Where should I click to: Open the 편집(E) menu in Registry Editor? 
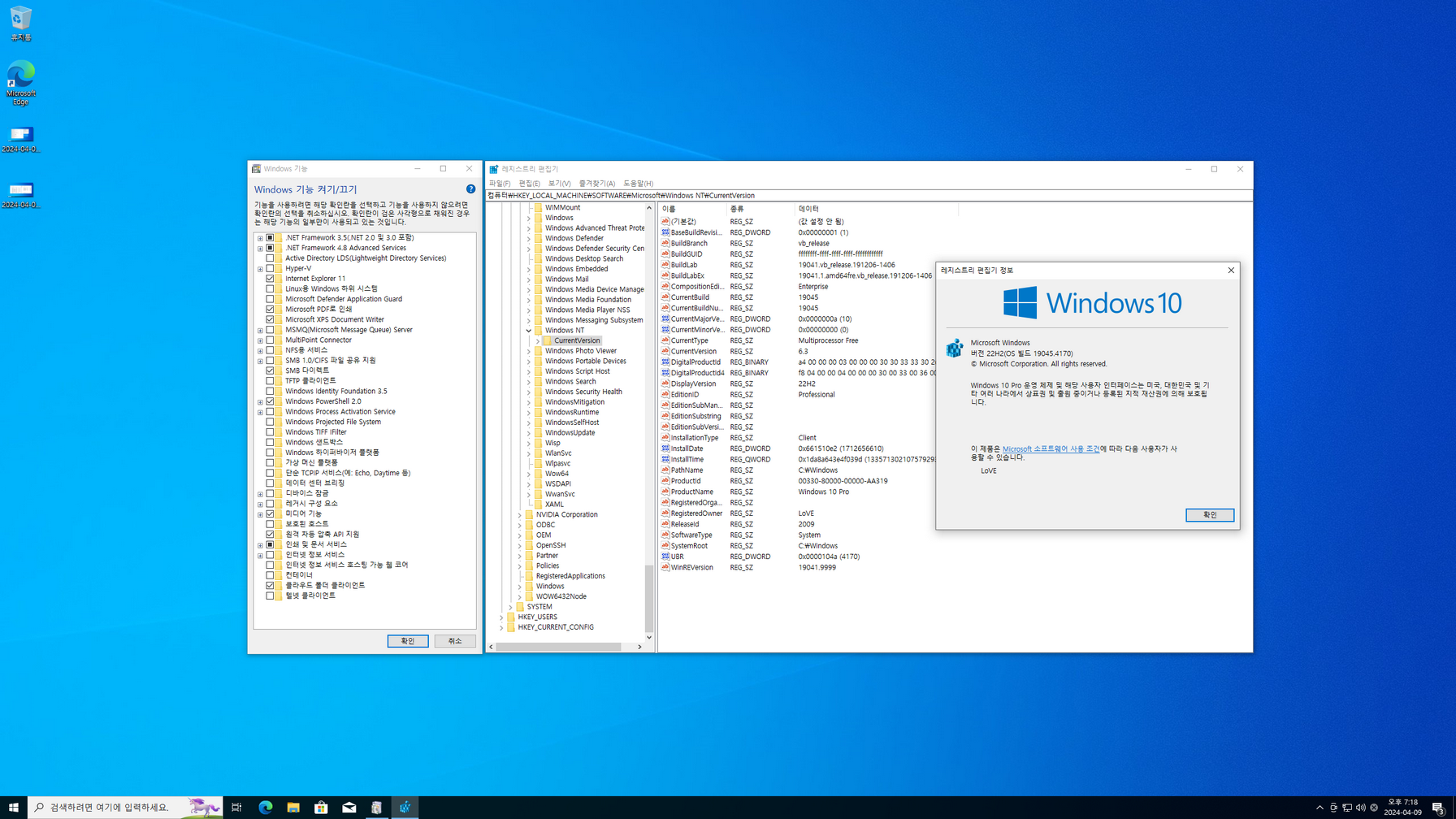click(x=529, y=184)
